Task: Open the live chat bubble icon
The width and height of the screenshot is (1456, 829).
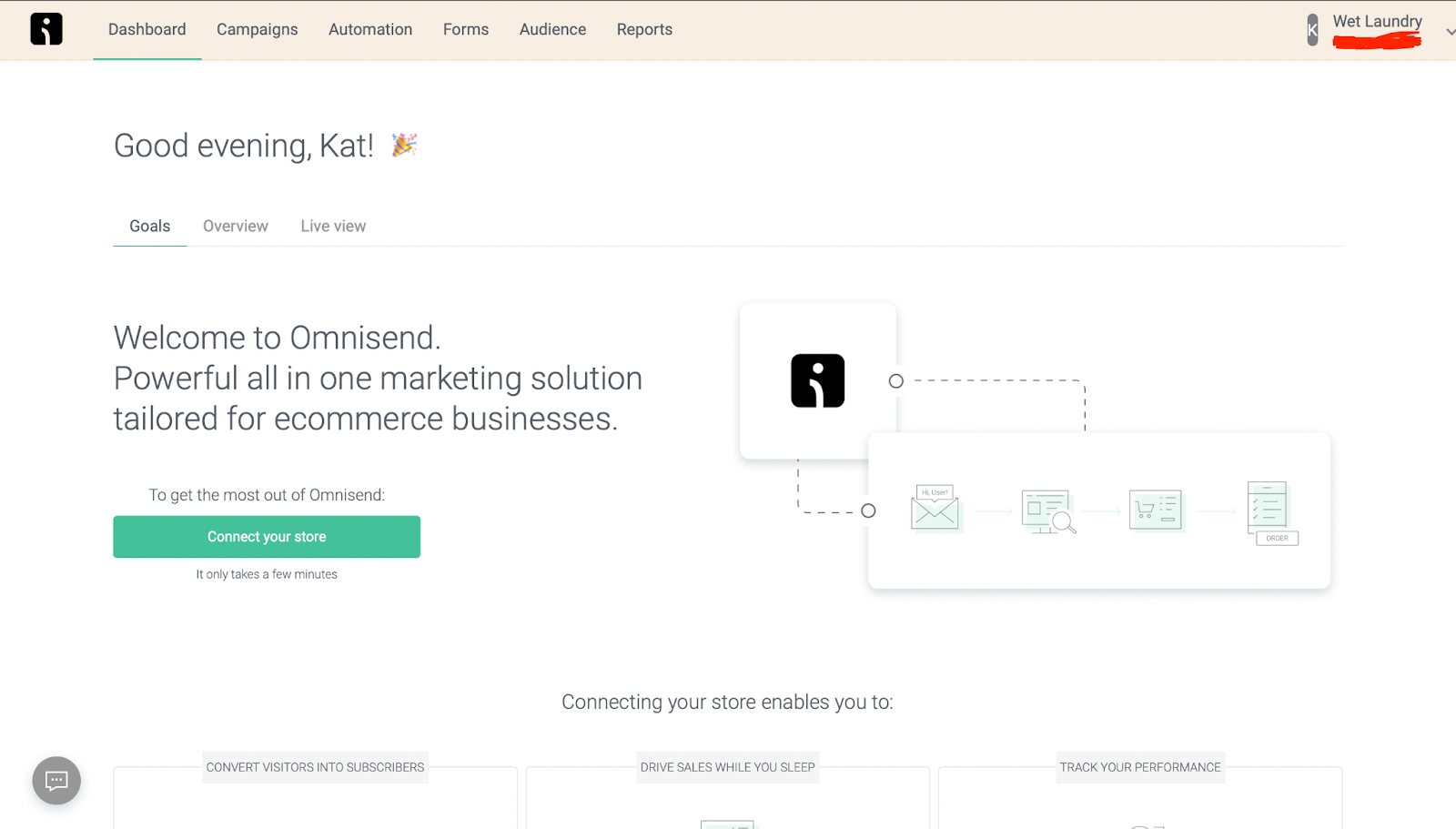Action: click(x=56, y=781)
